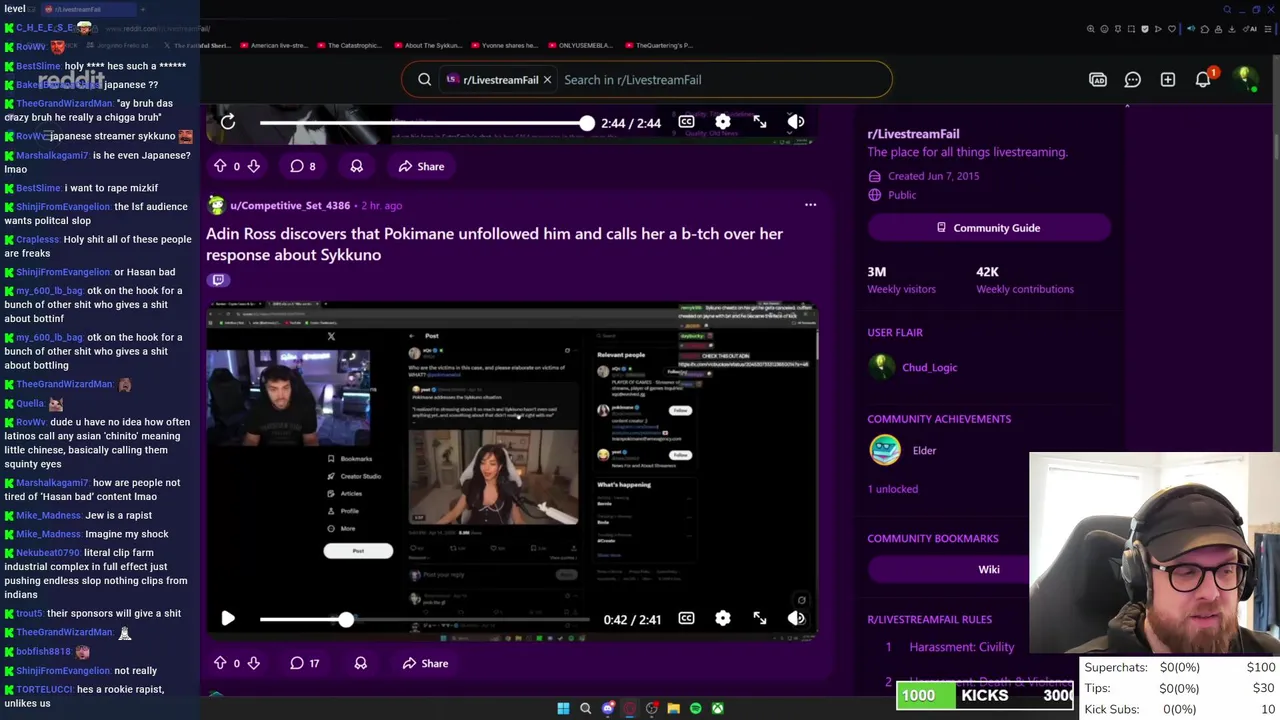Click the reddit logo
This screenshot has width=1280, height=720.
(71, 78)
